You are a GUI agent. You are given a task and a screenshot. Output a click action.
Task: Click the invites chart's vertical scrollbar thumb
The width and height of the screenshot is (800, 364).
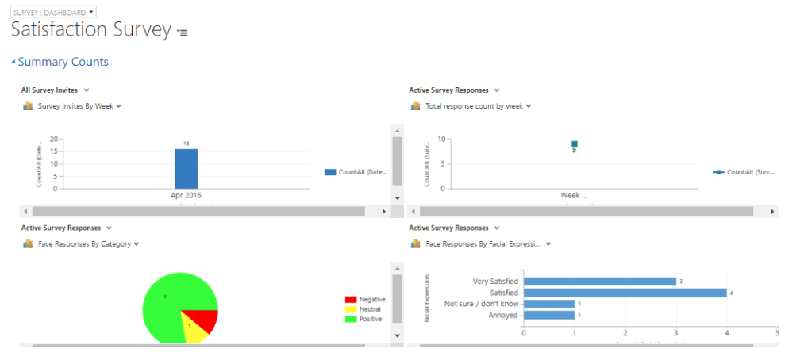(x=396, y=161)
